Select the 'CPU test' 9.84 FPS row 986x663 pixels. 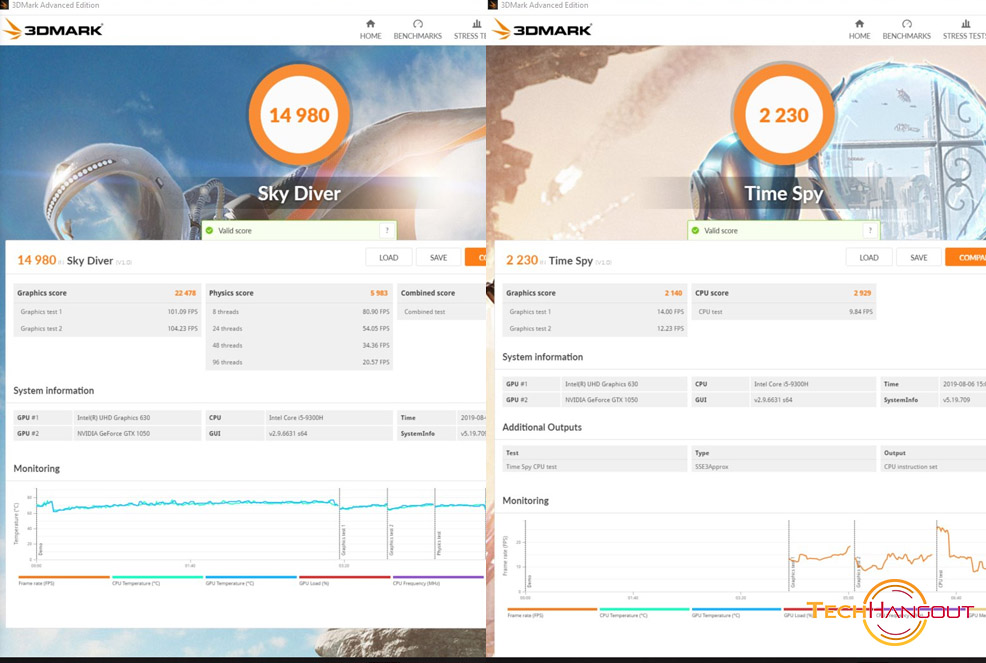point(784,311)
